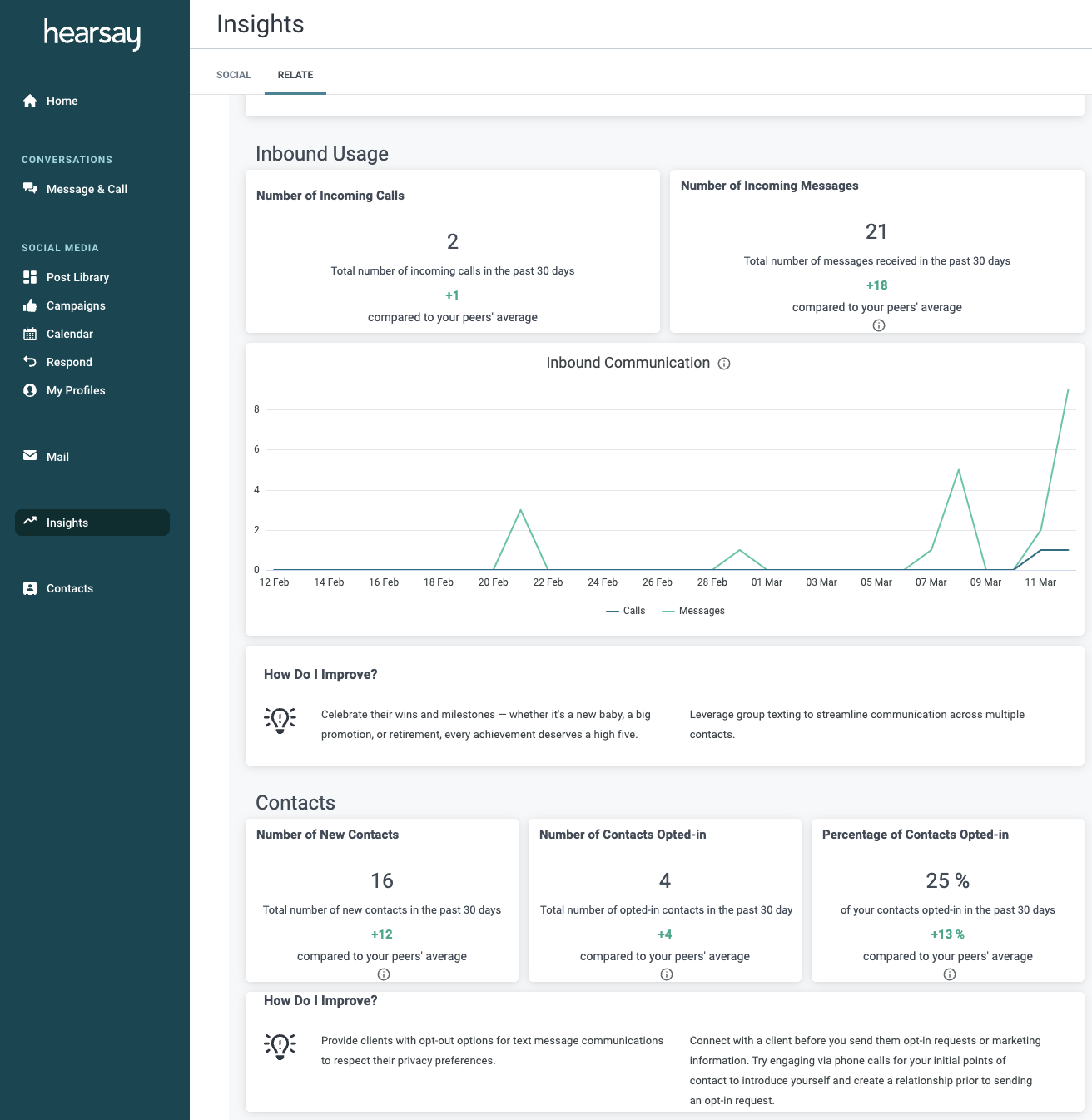Click the Inbound Usage section heading
The width and height of the screenshot is (1092, 1120).
[322, 154]
